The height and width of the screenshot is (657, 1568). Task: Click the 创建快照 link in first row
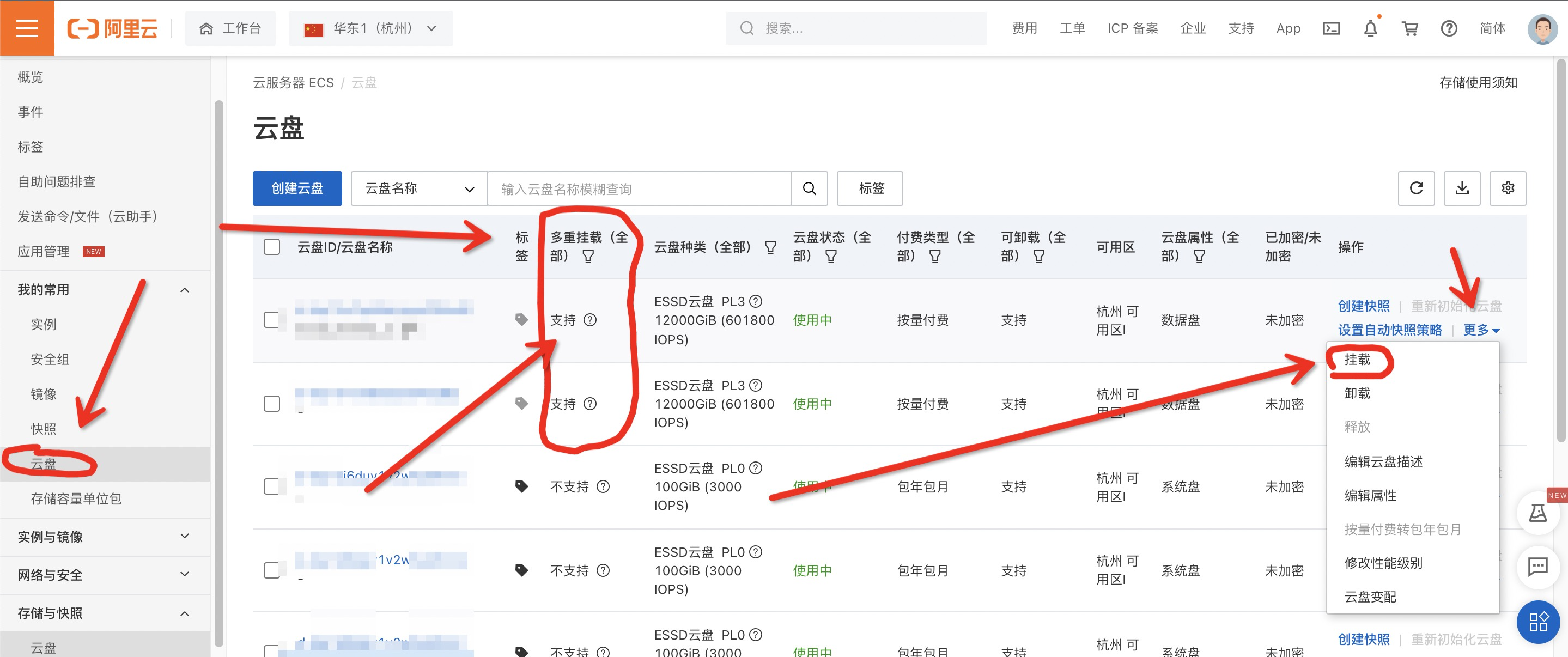1363,306
